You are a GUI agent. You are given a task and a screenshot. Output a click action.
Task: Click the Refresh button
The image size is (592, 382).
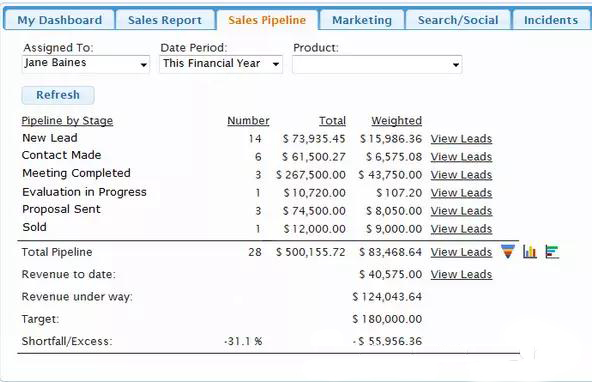tap(58, 95)
